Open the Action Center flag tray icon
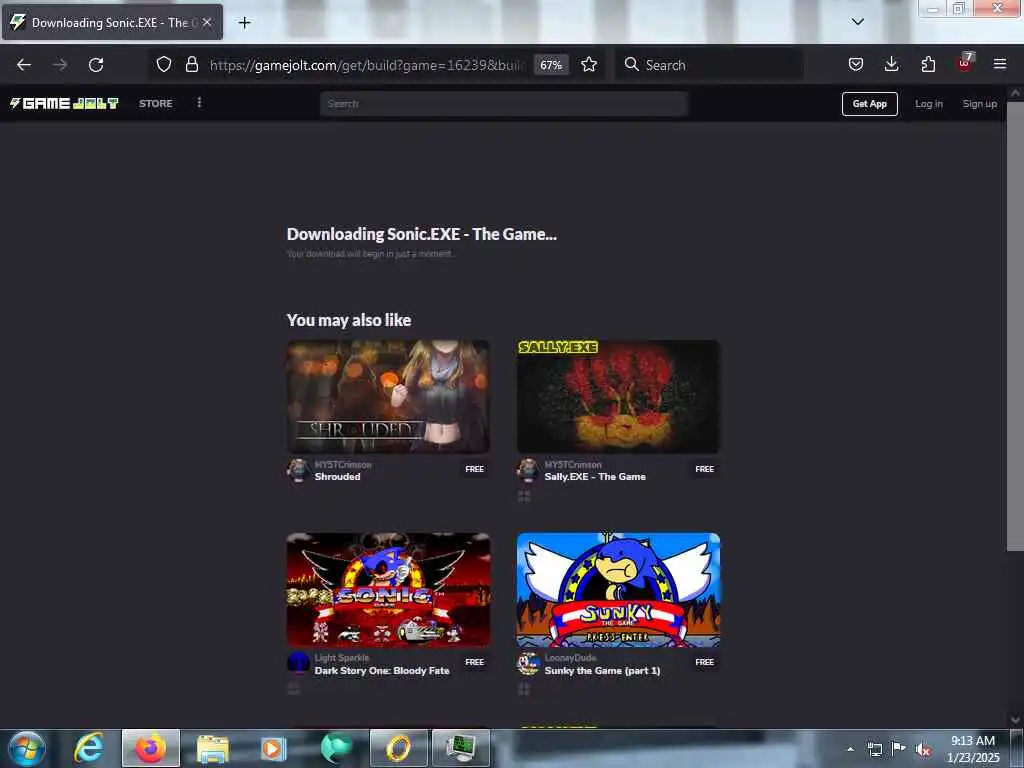 (x=899, y=748)
